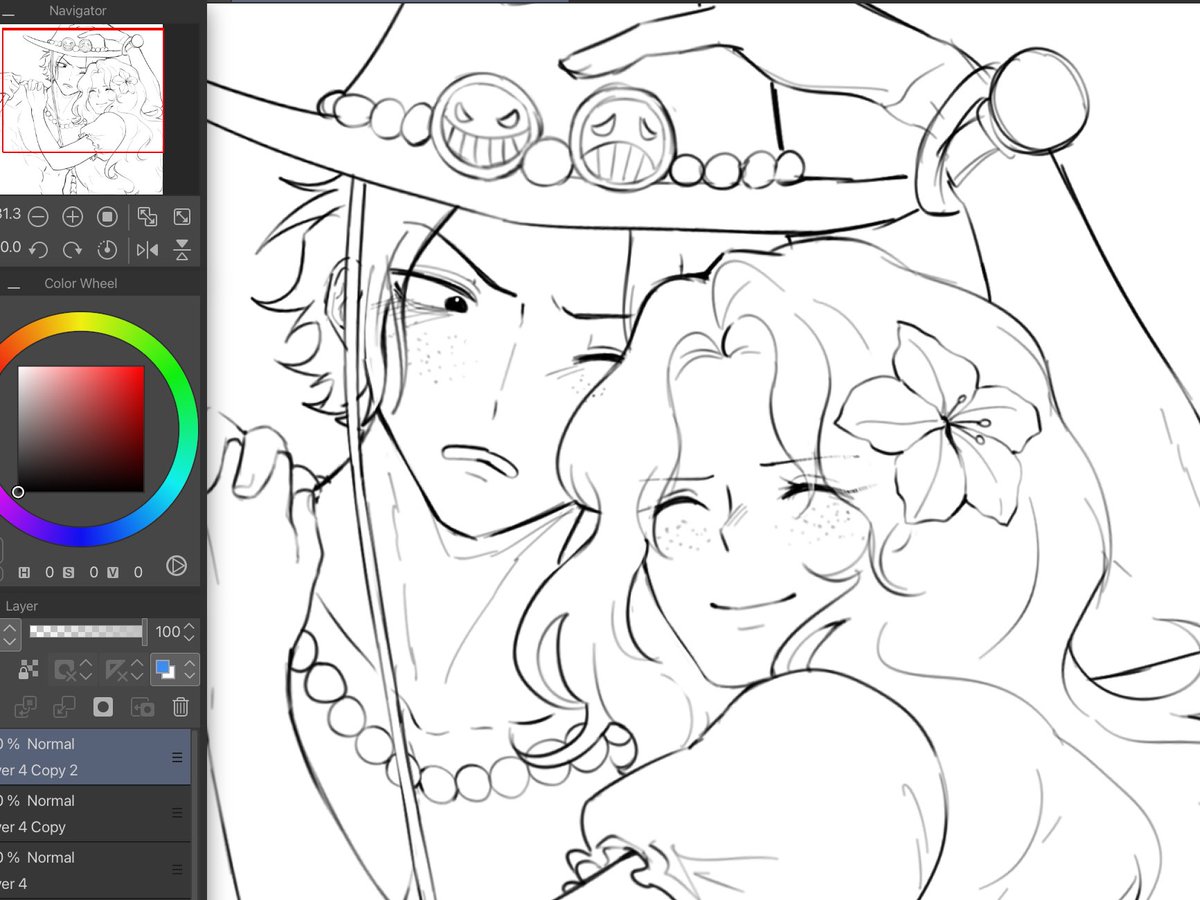
Task: Zoom out with the minus magnifier icon
Action: (38, 216)
